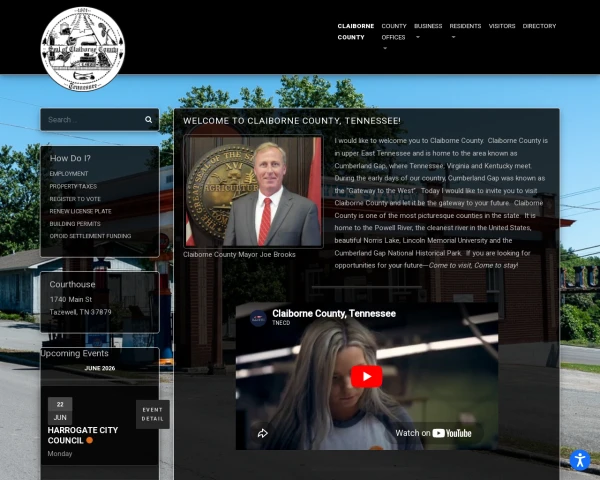
Task: Expand the Business menu dropdown arrow
Action: [417, 38]
